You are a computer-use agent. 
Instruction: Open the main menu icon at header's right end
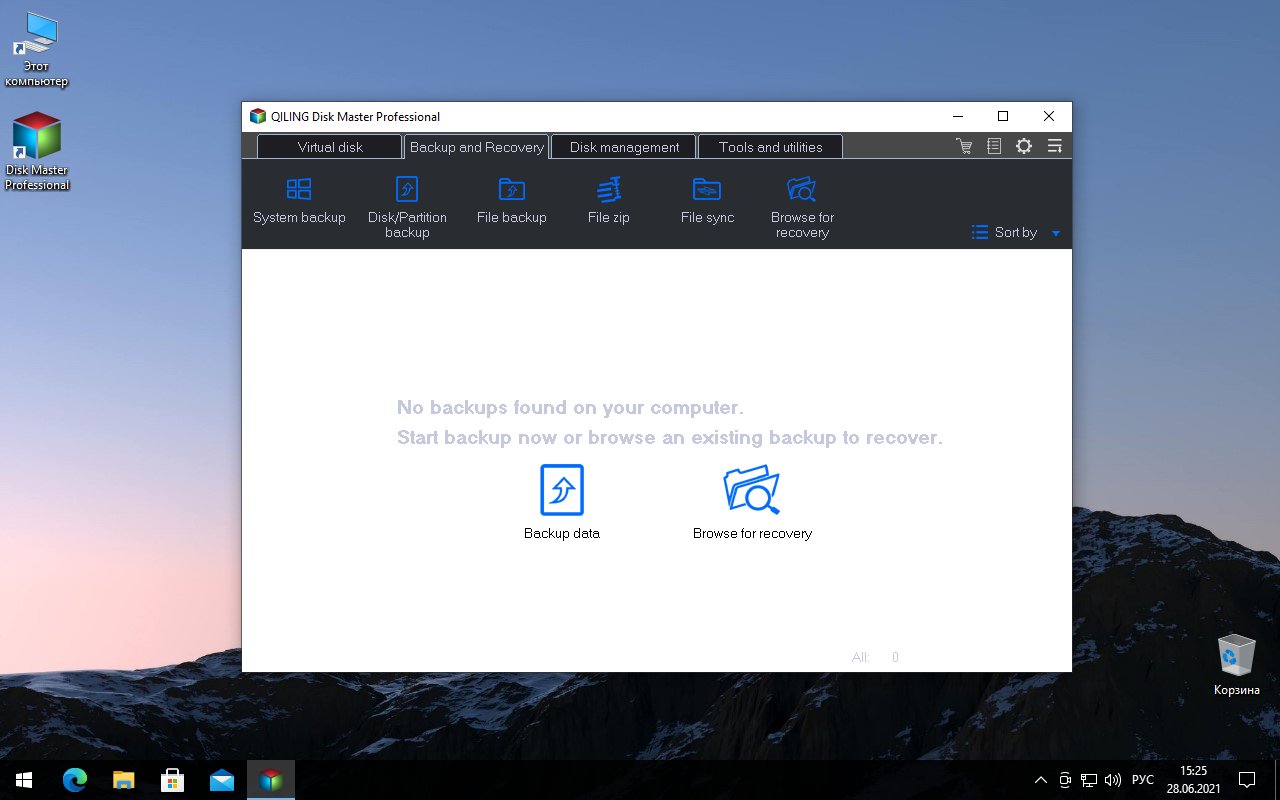[1054, 146]
